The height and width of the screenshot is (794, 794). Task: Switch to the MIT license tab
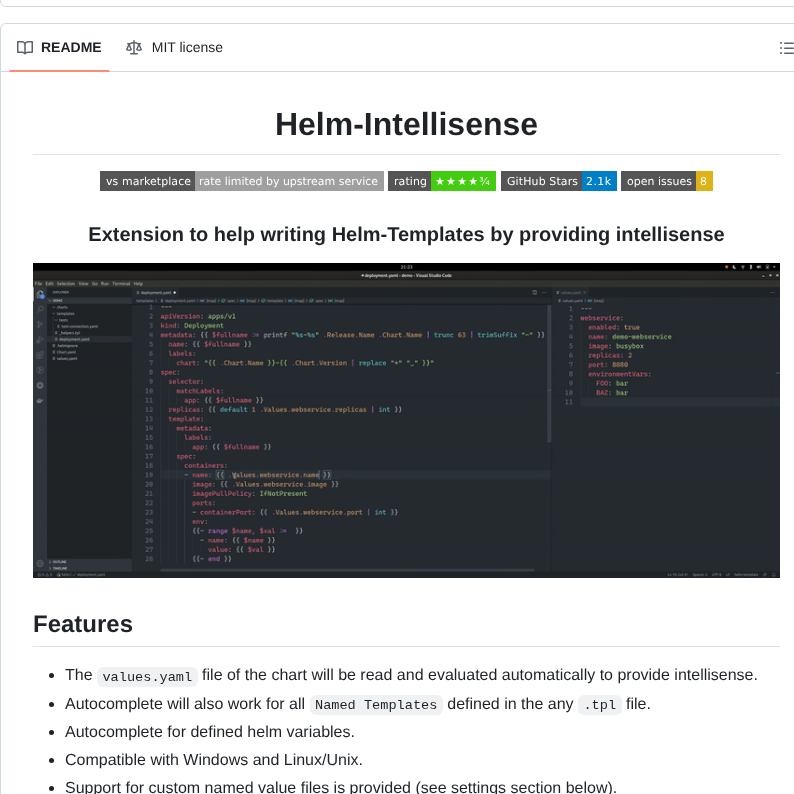click(x=174, y=48)
